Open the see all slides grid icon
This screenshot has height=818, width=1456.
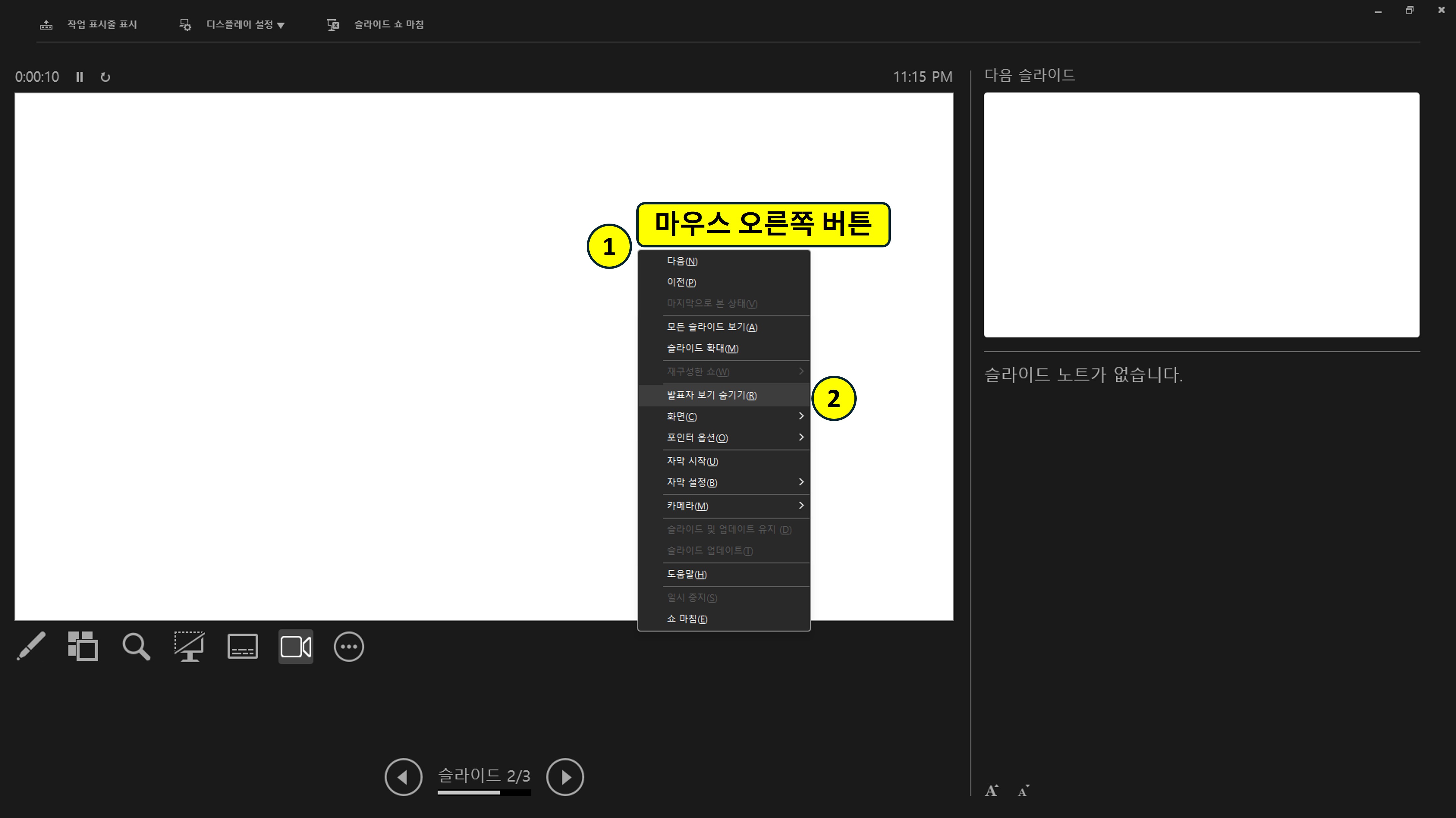pos(82,646)
